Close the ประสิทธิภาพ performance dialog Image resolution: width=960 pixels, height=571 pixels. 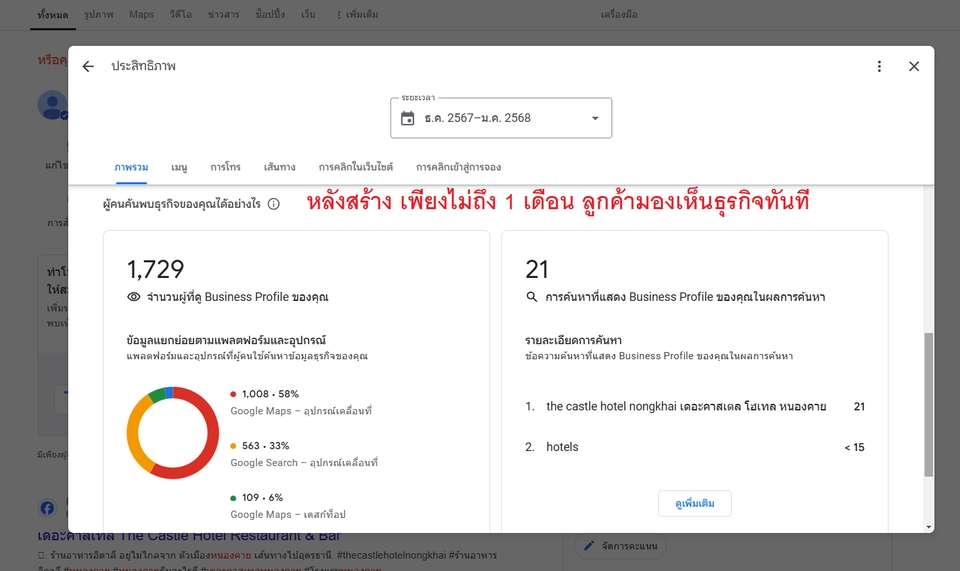tap(914, 66)
